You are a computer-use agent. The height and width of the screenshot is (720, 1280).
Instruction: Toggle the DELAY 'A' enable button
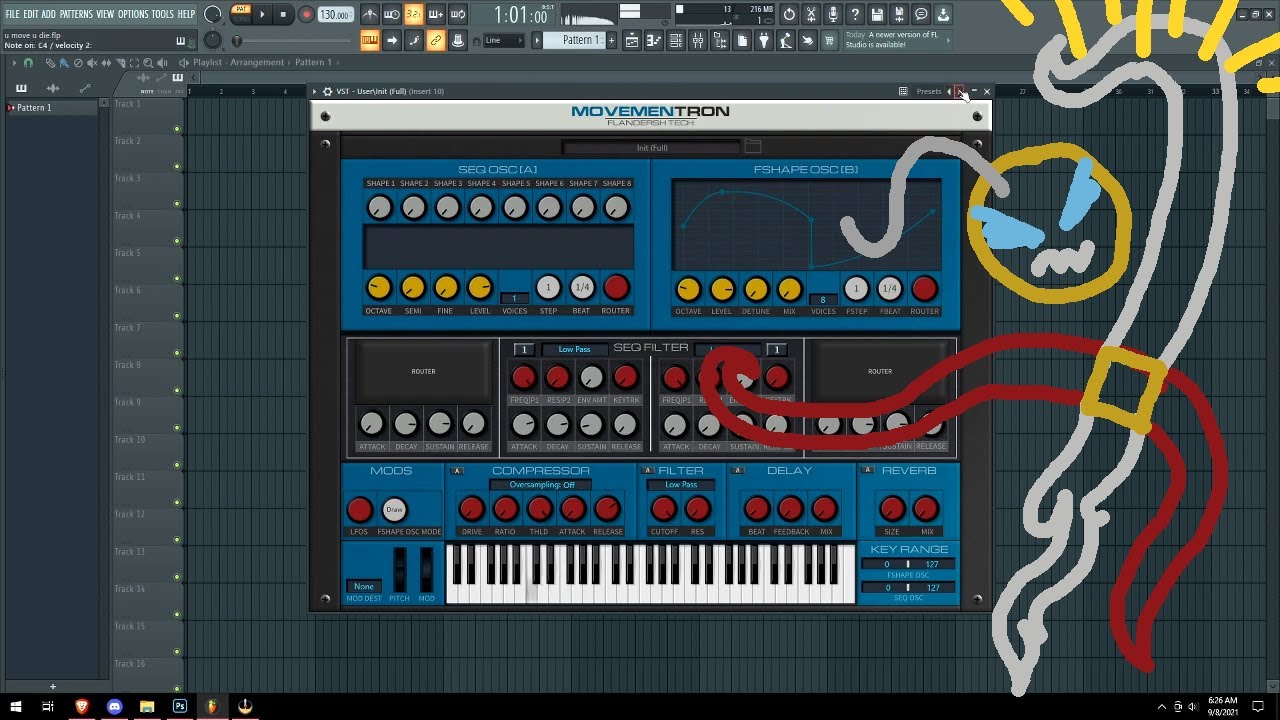(738, 471)
